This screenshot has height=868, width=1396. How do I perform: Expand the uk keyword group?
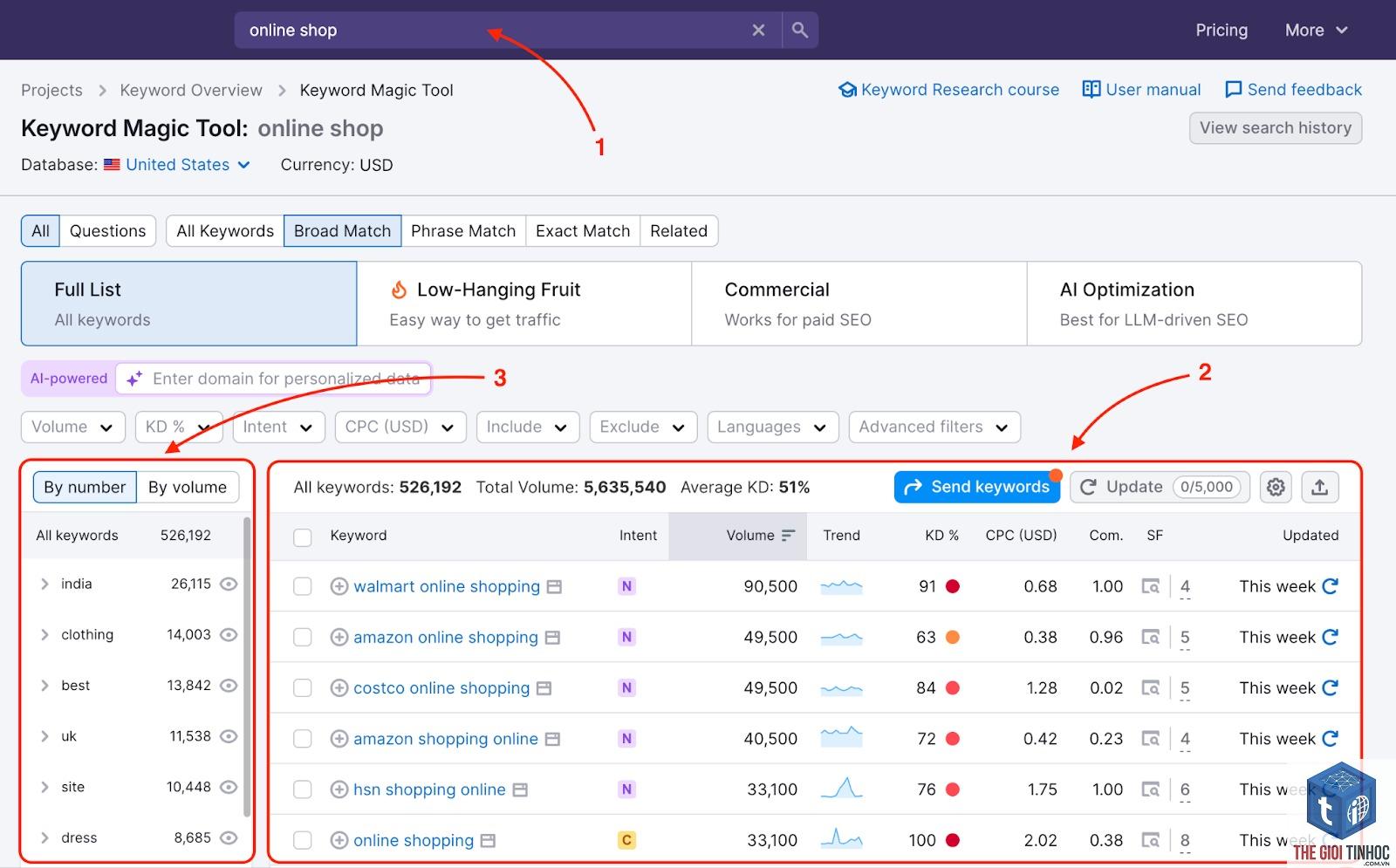click(x=44, y=736)
